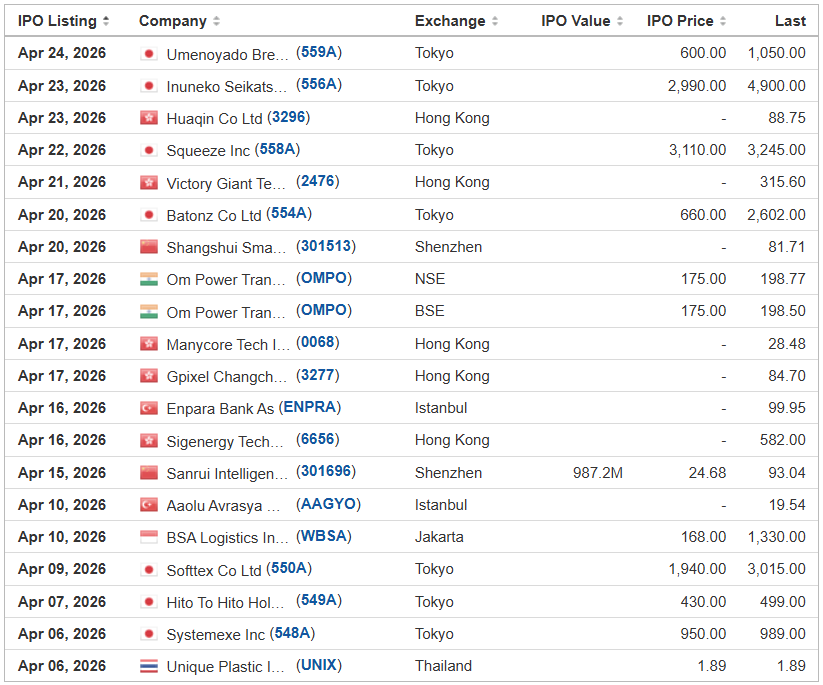Open ticker 301696 link
Screen dimensions: 823x685
(326, 471)
